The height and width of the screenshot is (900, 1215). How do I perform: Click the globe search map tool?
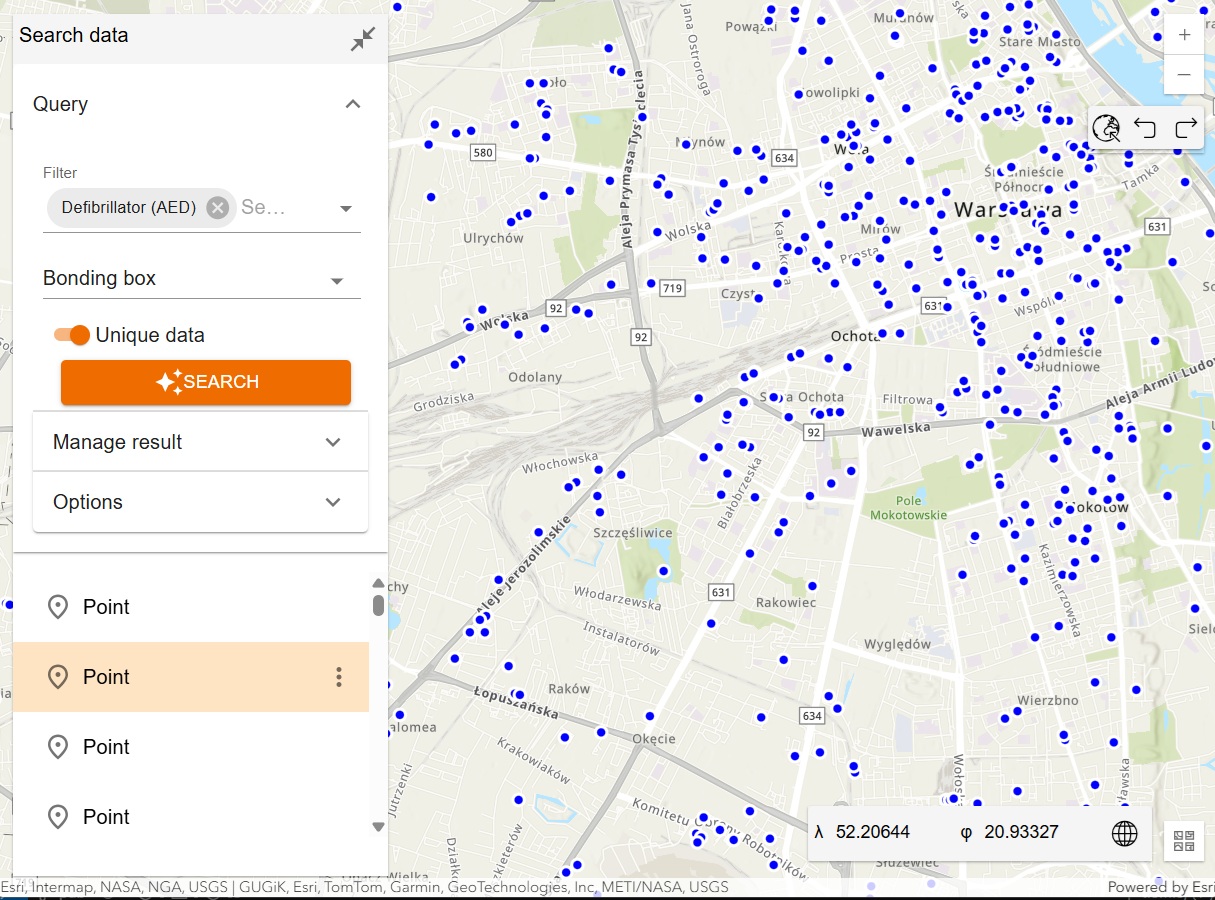[x=1106, y=128]
